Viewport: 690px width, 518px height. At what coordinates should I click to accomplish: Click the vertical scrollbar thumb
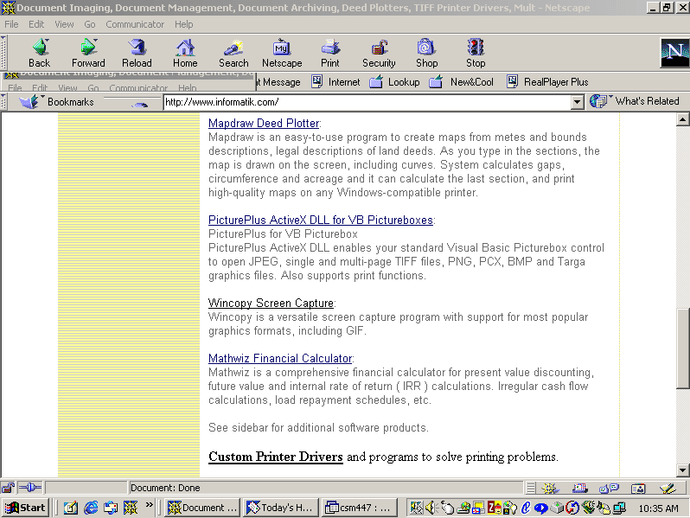[x=683, y=349]
